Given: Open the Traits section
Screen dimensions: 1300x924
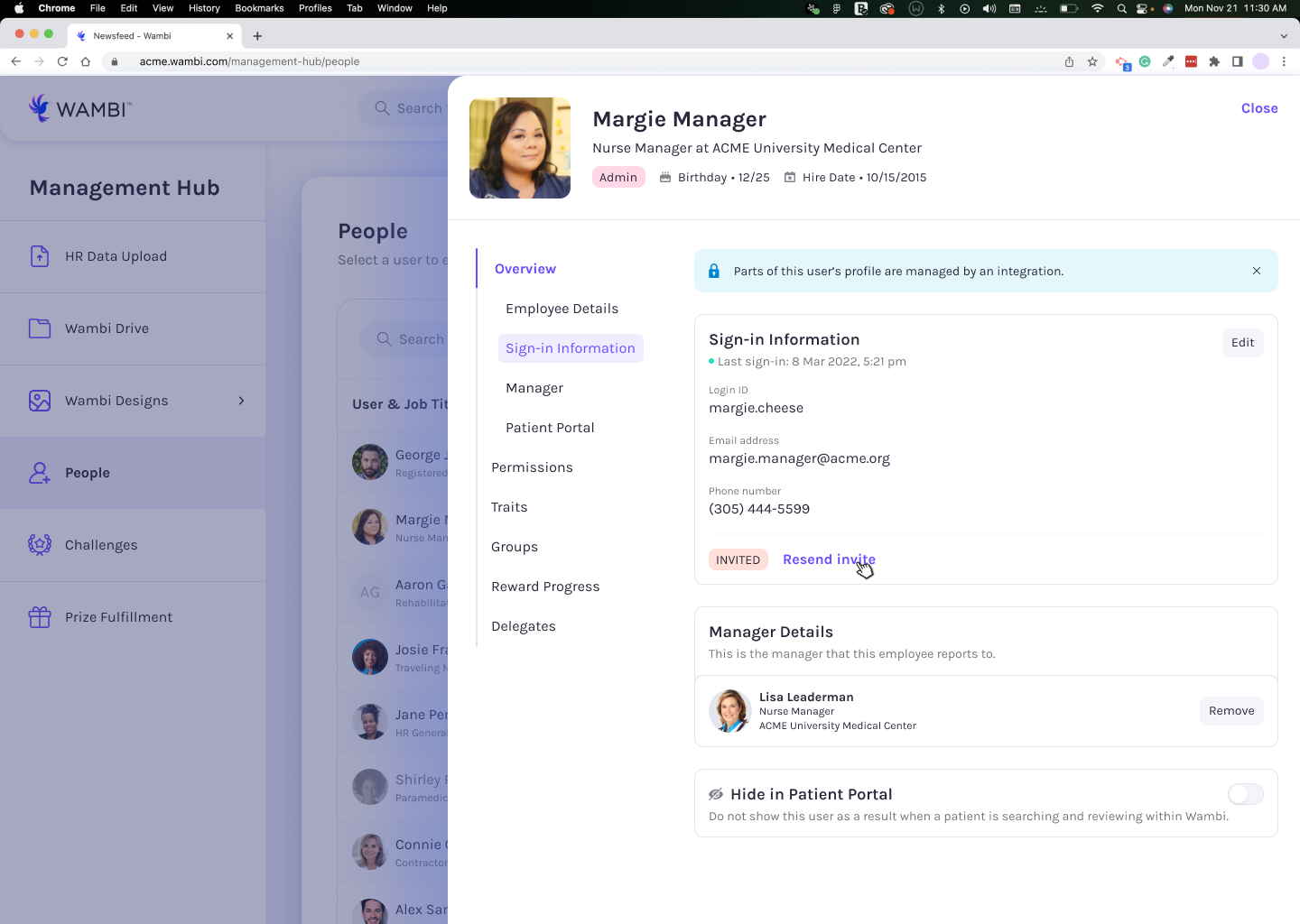Looking at the screenshot, I should click(x=509, y=507).
